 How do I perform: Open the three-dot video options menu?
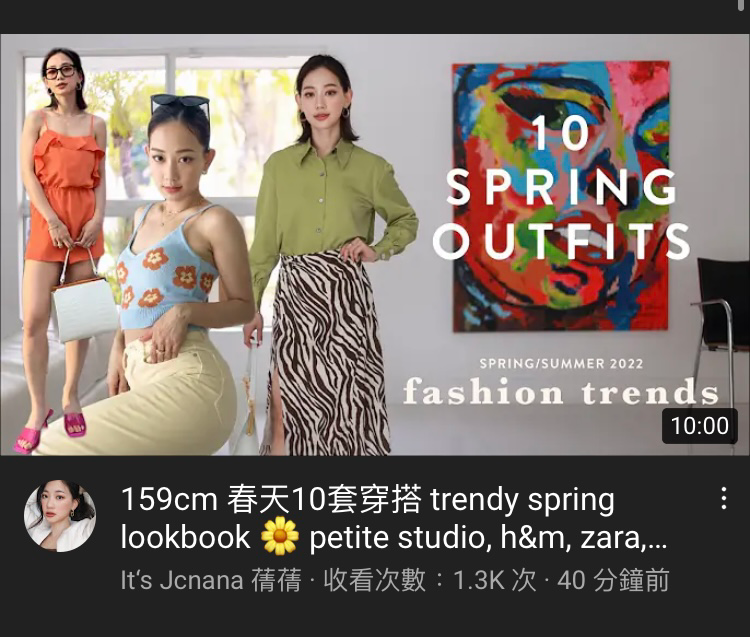click(x=724, y=498)
